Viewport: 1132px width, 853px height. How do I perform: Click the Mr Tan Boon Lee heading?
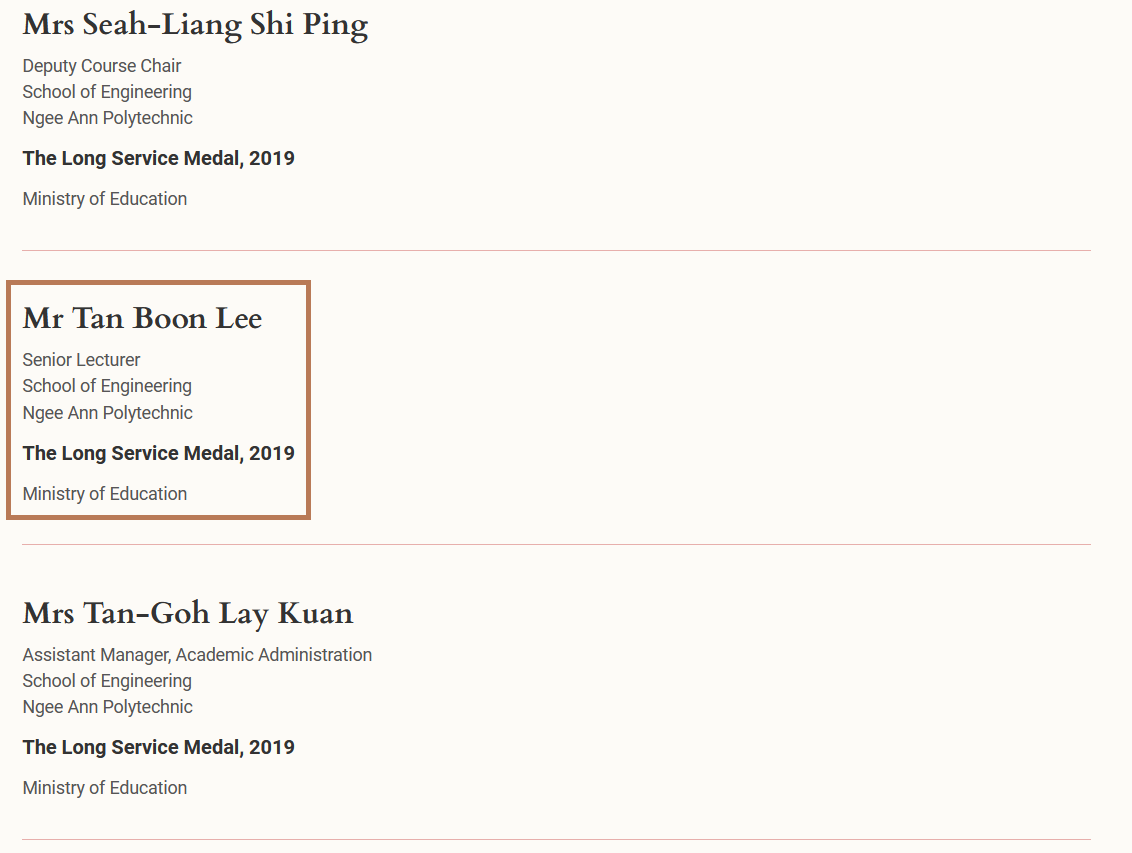(142, 318)
